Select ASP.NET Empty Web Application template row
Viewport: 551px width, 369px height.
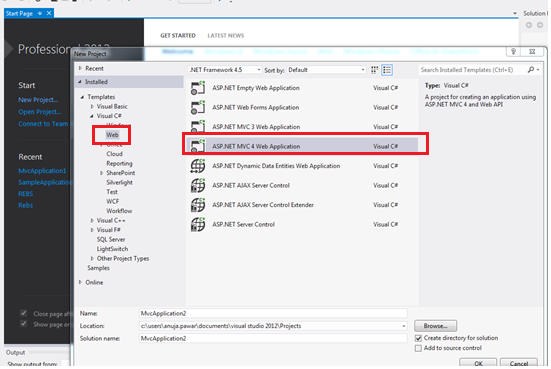(302, 88)
